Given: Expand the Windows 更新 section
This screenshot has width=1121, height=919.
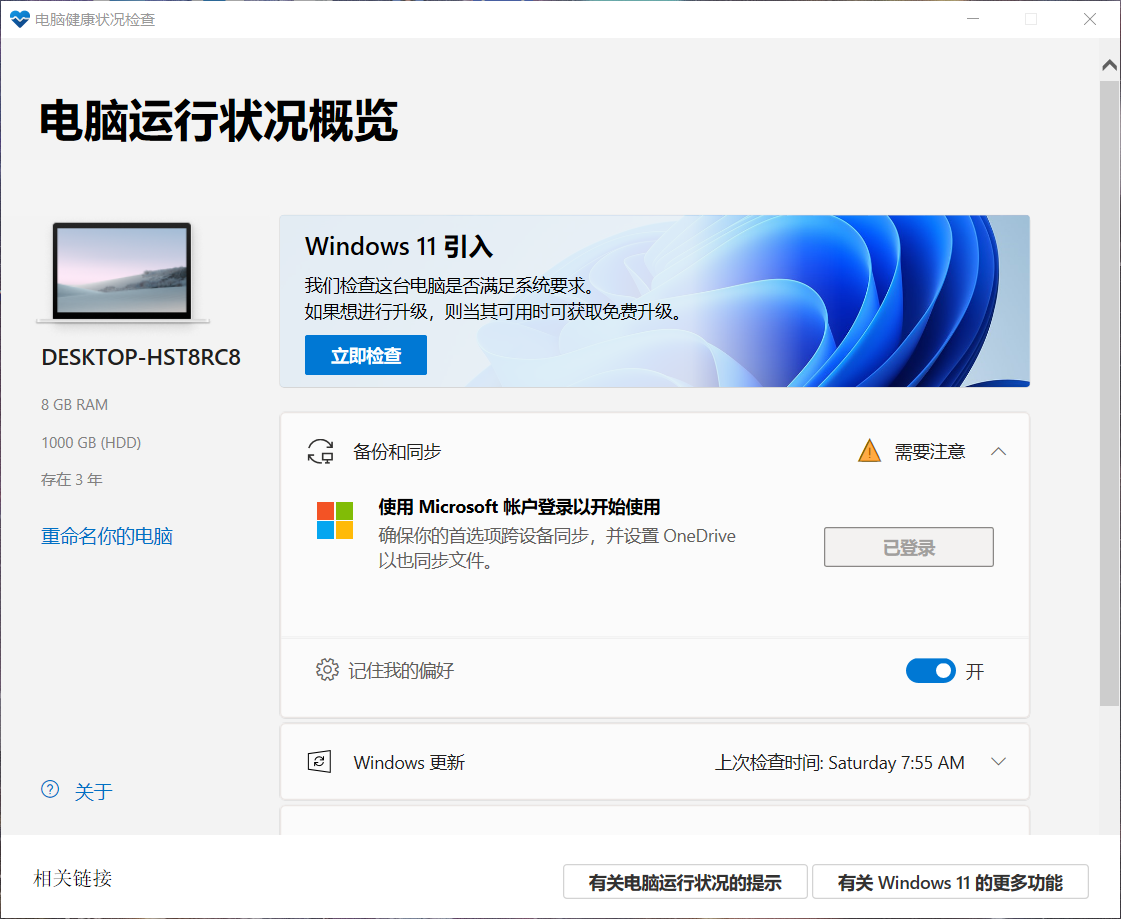Looking at the screenshot, I should pyautogui.click(x=998, y=761).
